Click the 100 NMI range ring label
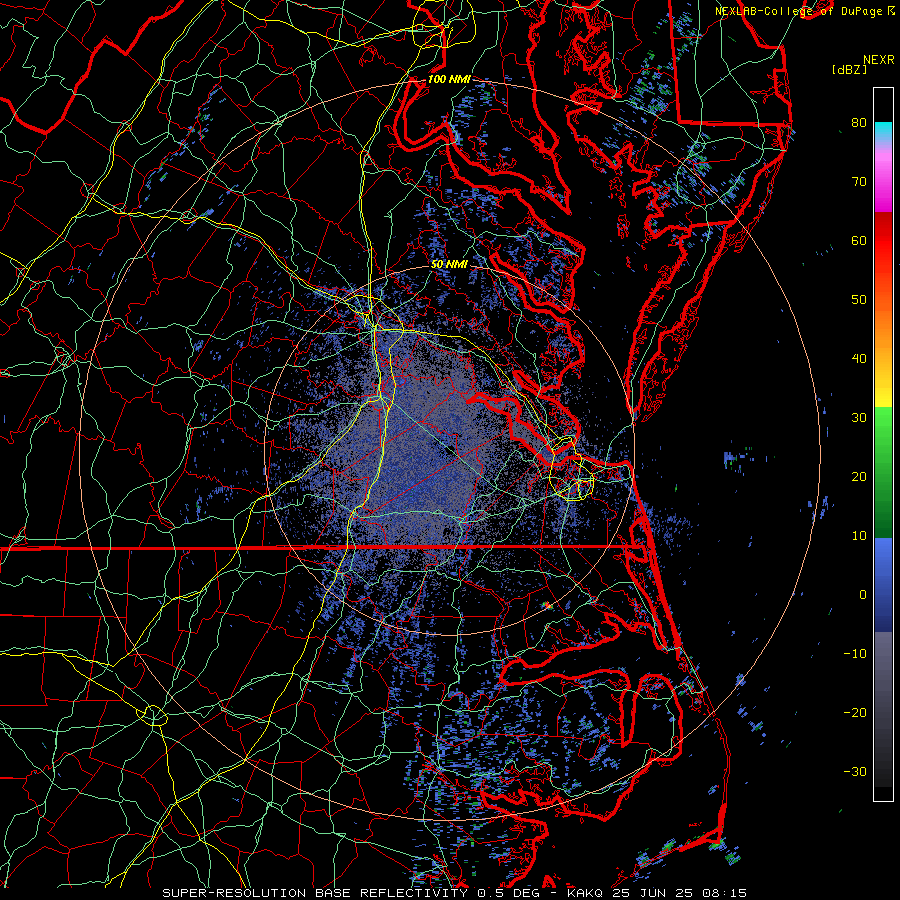 coord(449,79)
